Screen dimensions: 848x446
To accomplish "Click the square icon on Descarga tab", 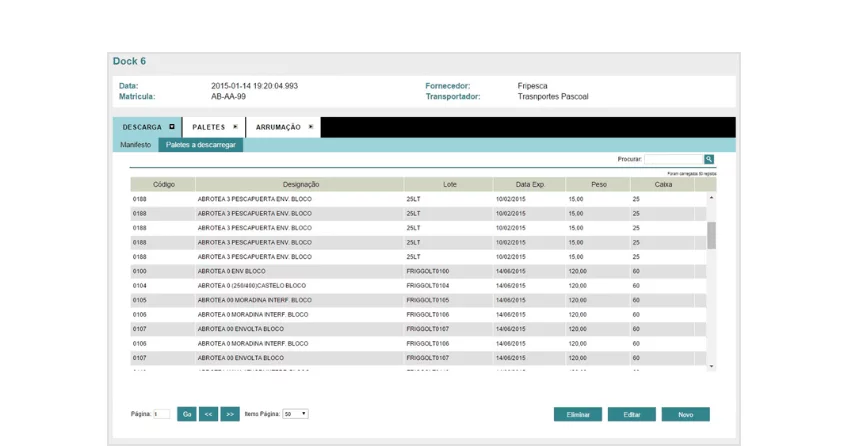I will click(x=172, y=127).
